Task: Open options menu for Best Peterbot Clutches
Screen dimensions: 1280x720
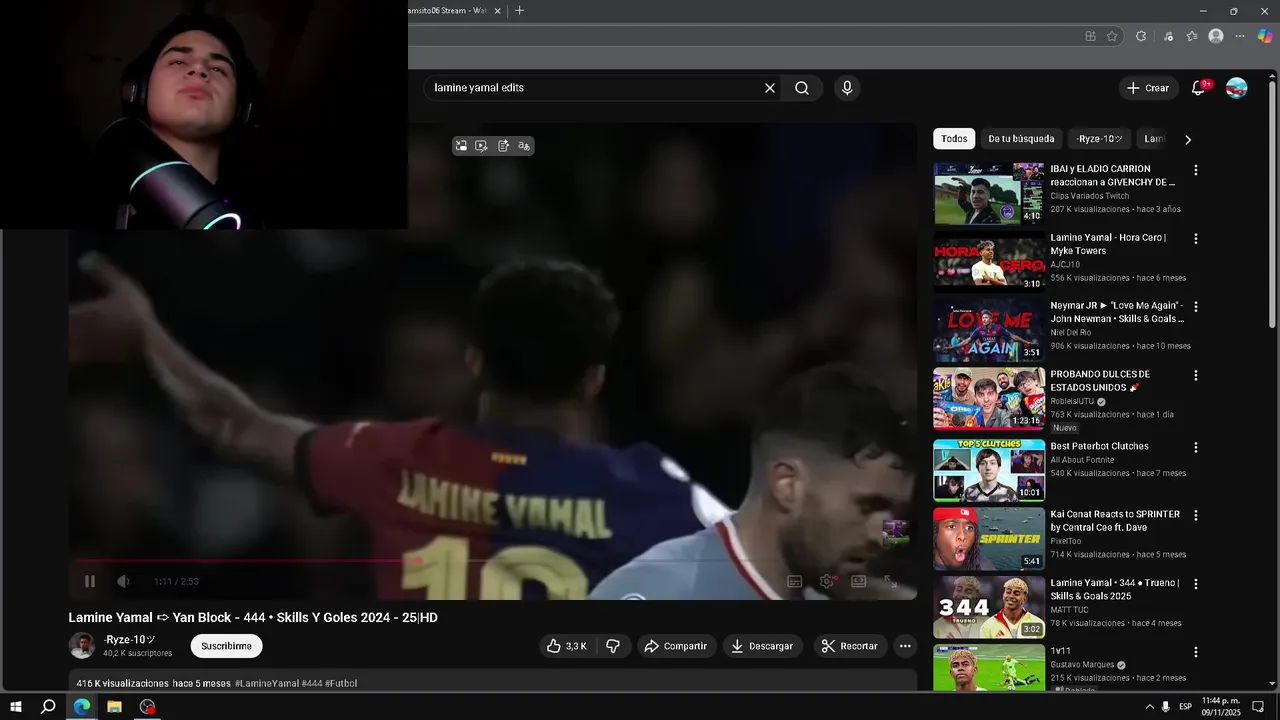Action: click(1195, 447)
